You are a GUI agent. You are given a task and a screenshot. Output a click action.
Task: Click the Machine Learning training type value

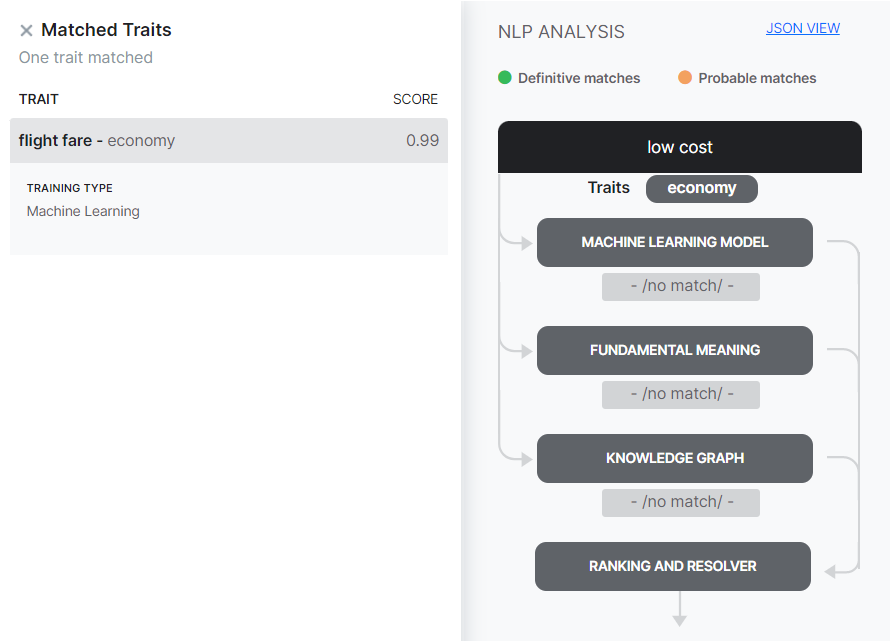click(83, 211)
